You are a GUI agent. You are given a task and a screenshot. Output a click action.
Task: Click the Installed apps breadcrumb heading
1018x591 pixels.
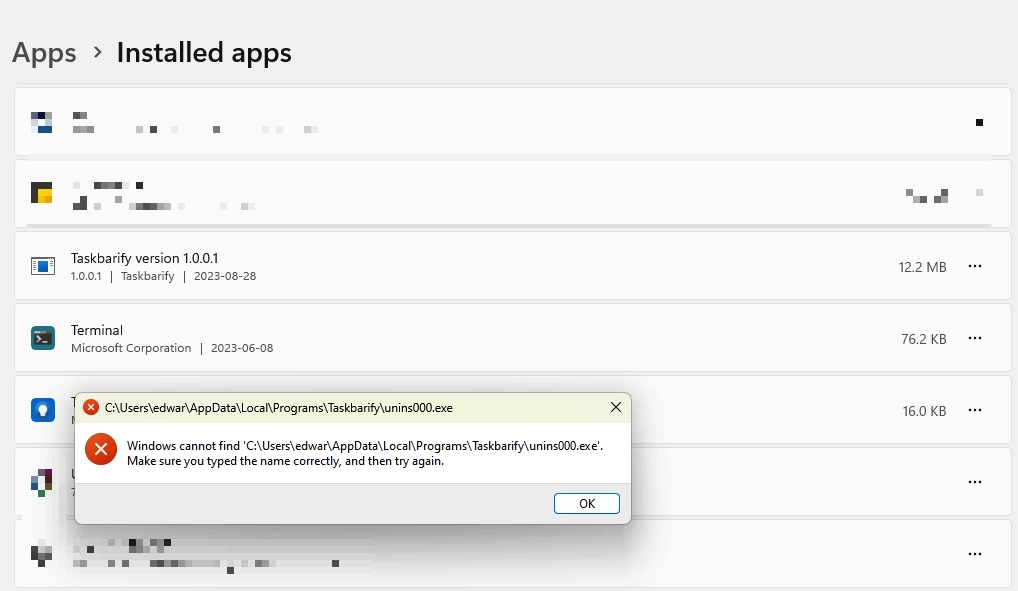tap(203, 52)
